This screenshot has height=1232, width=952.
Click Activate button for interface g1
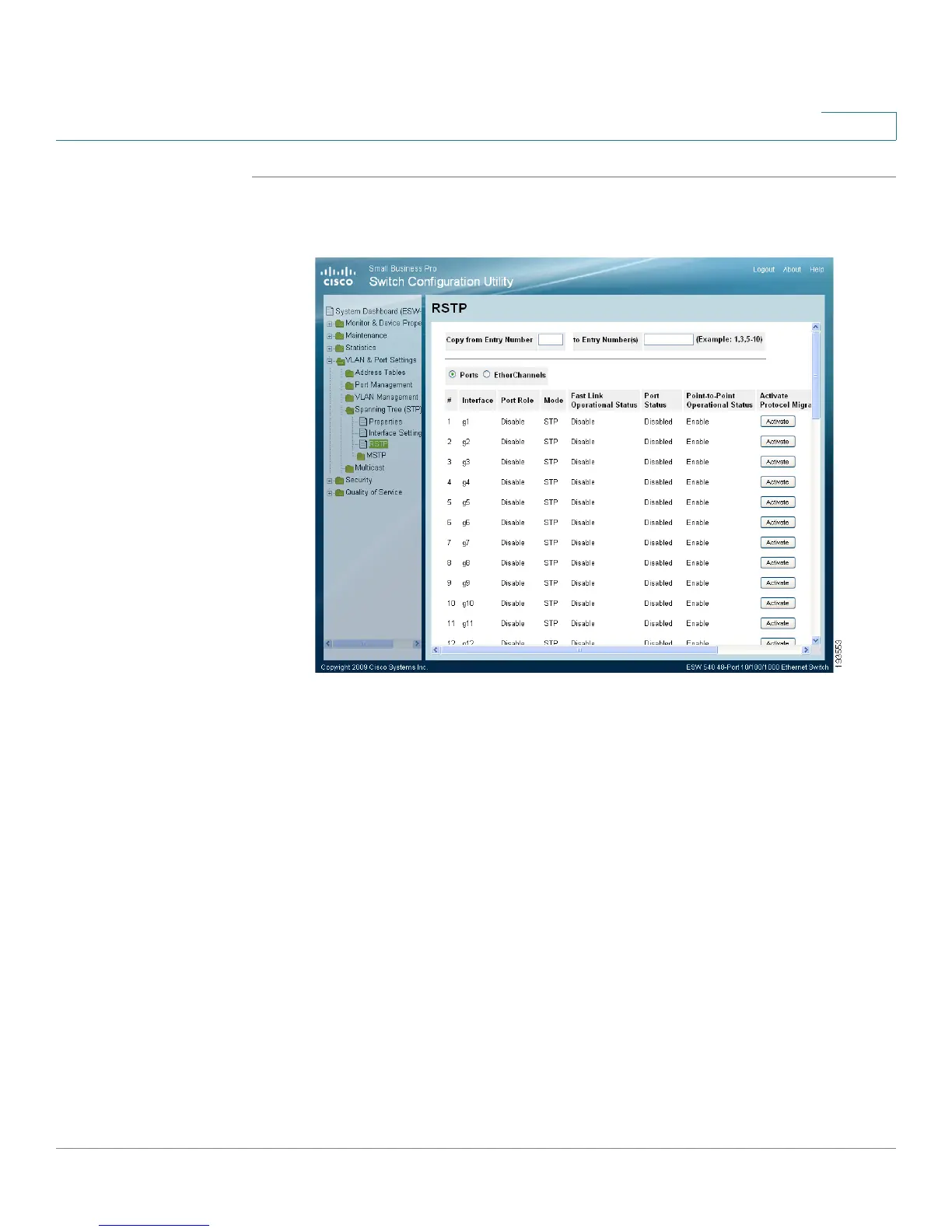(x=778, y=422)
